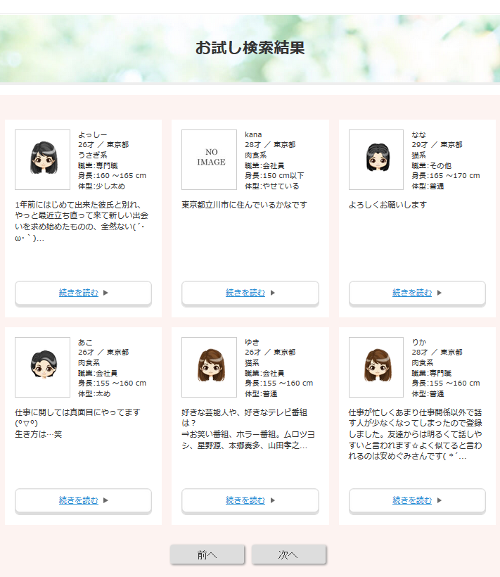500x577 pixels.
Task: Click kana's NO IMAGE placeholder
Action: [209, 159]
